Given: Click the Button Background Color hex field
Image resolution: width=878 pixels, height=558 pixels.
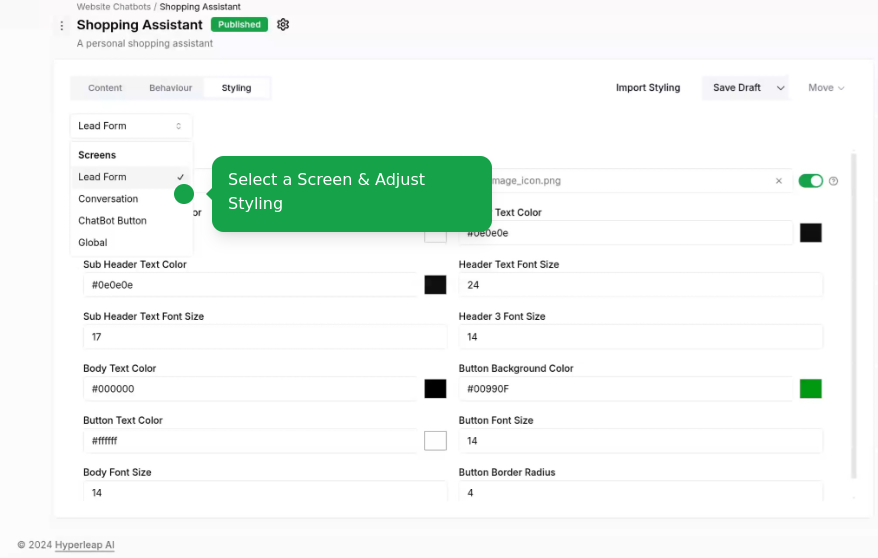Looking at the screenshot, I should coord(625,389).
